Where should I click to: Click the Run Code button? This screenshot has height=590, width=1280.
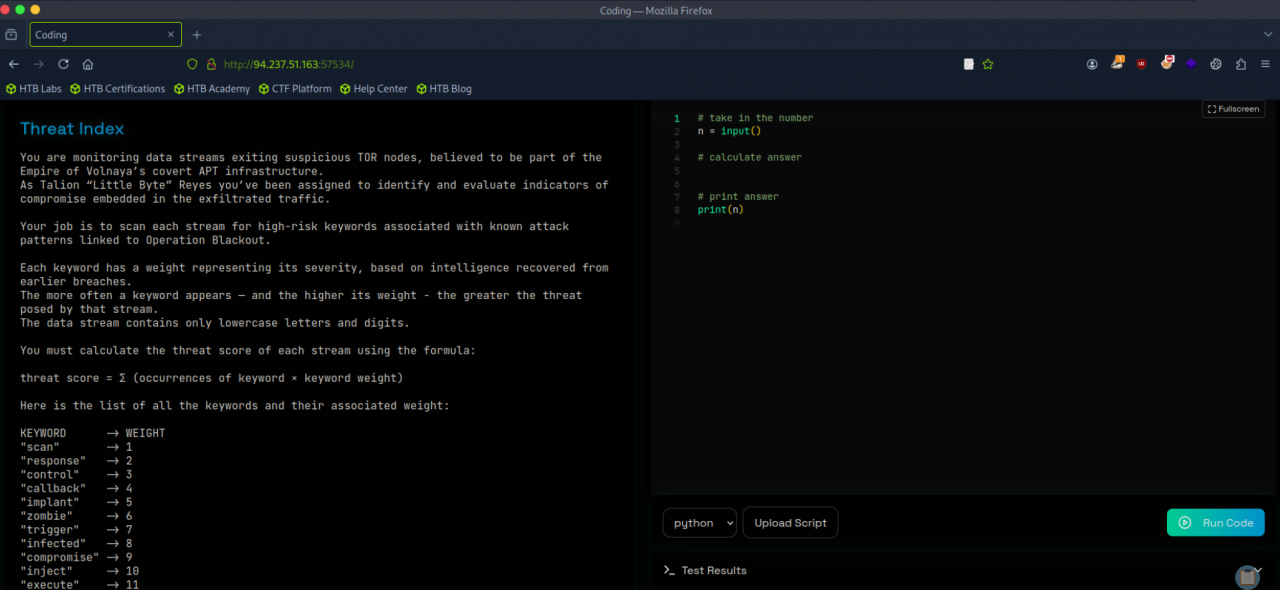1216,523
